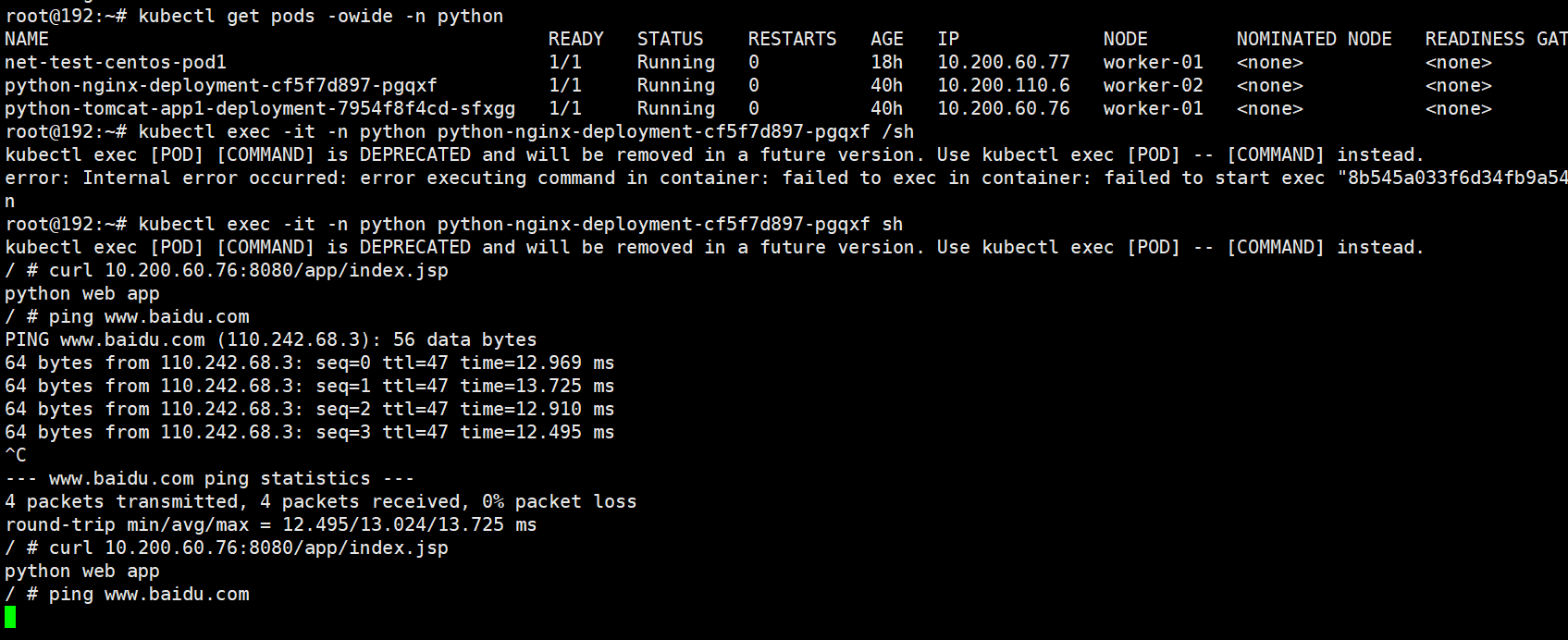Click the NOMINATED NODE column header

coord(1314,39)
